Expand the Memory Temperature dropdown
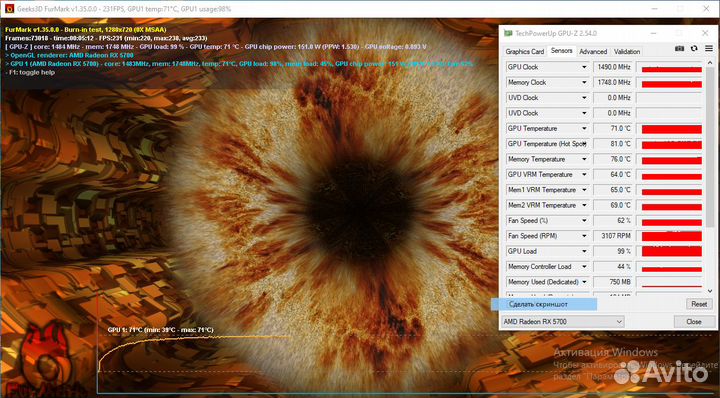Screen dimensions: 720x398 pyautogui.click(x=584, y=159)
